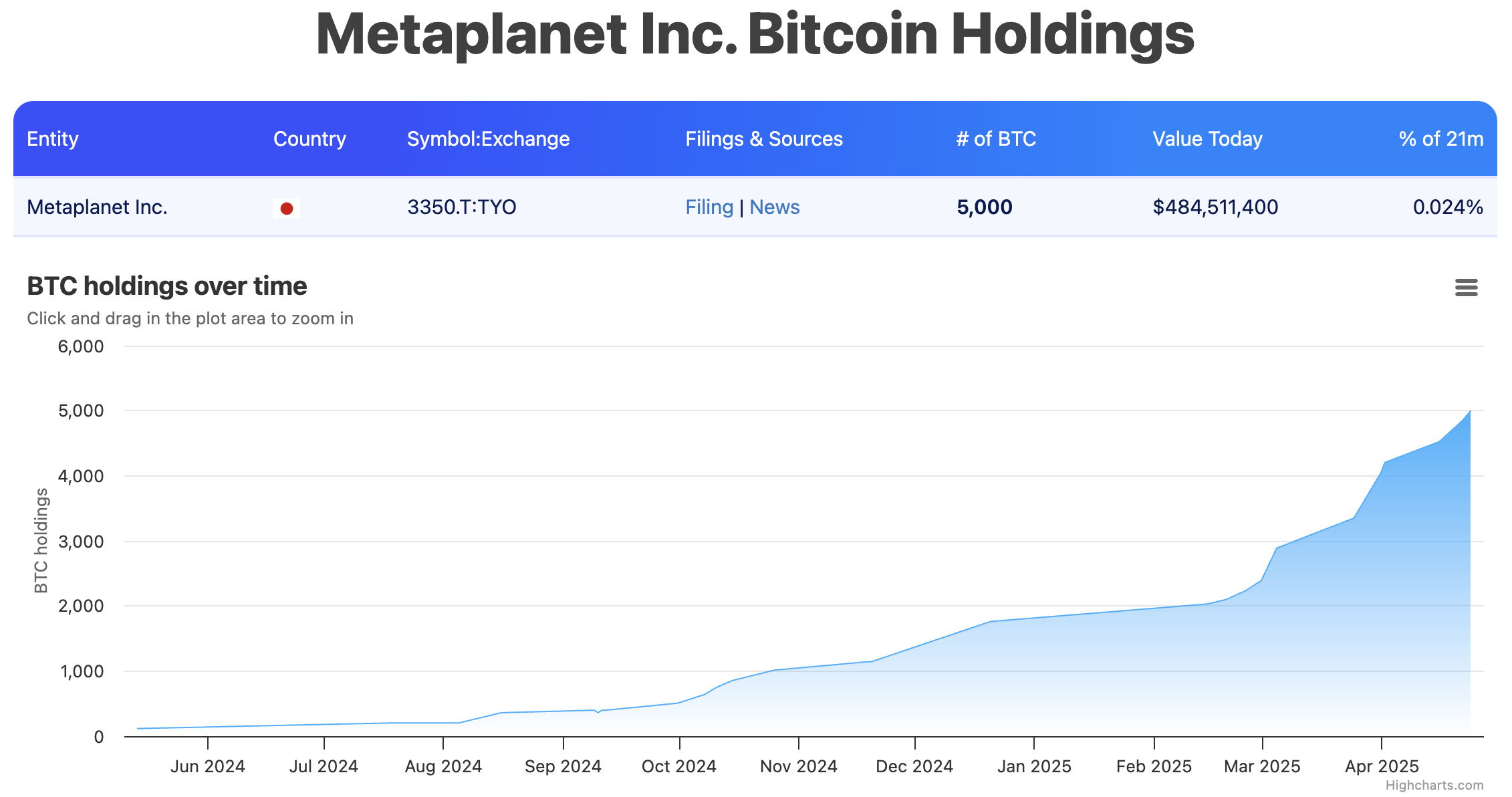Sort the table by Entity column
This screenshot has height=797, width=1512.
tap(53, 139)
